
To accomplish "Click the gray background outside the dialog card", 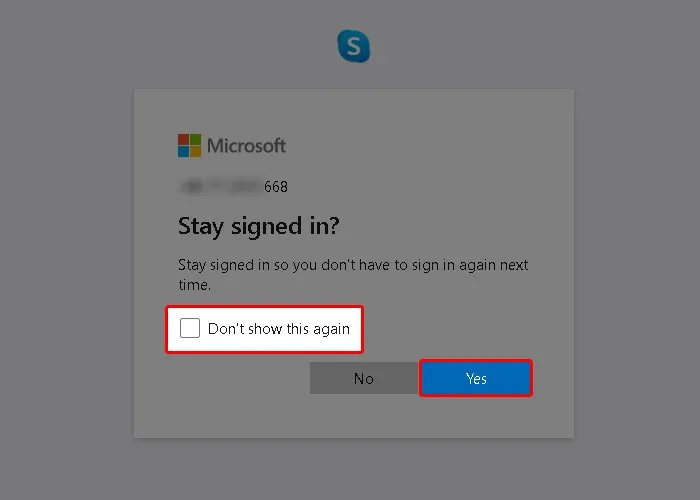I will coord(67,250).
